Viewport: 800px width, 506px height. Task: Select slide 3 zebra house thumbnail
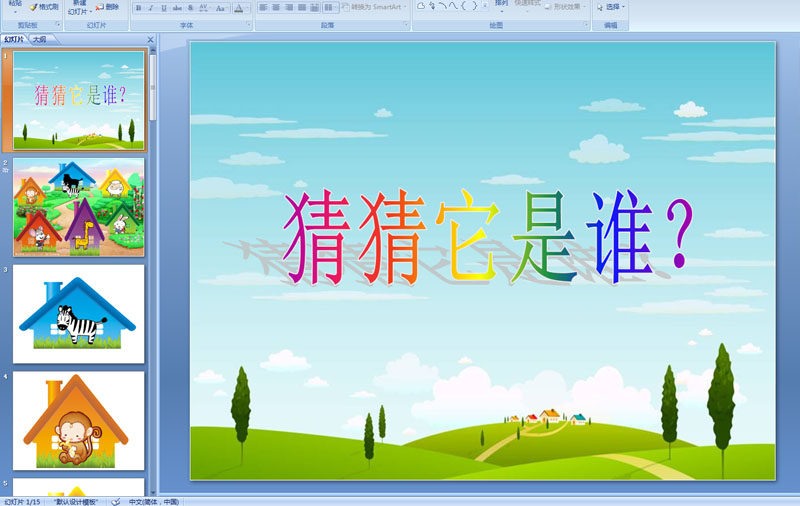click(x=79, y=314)
